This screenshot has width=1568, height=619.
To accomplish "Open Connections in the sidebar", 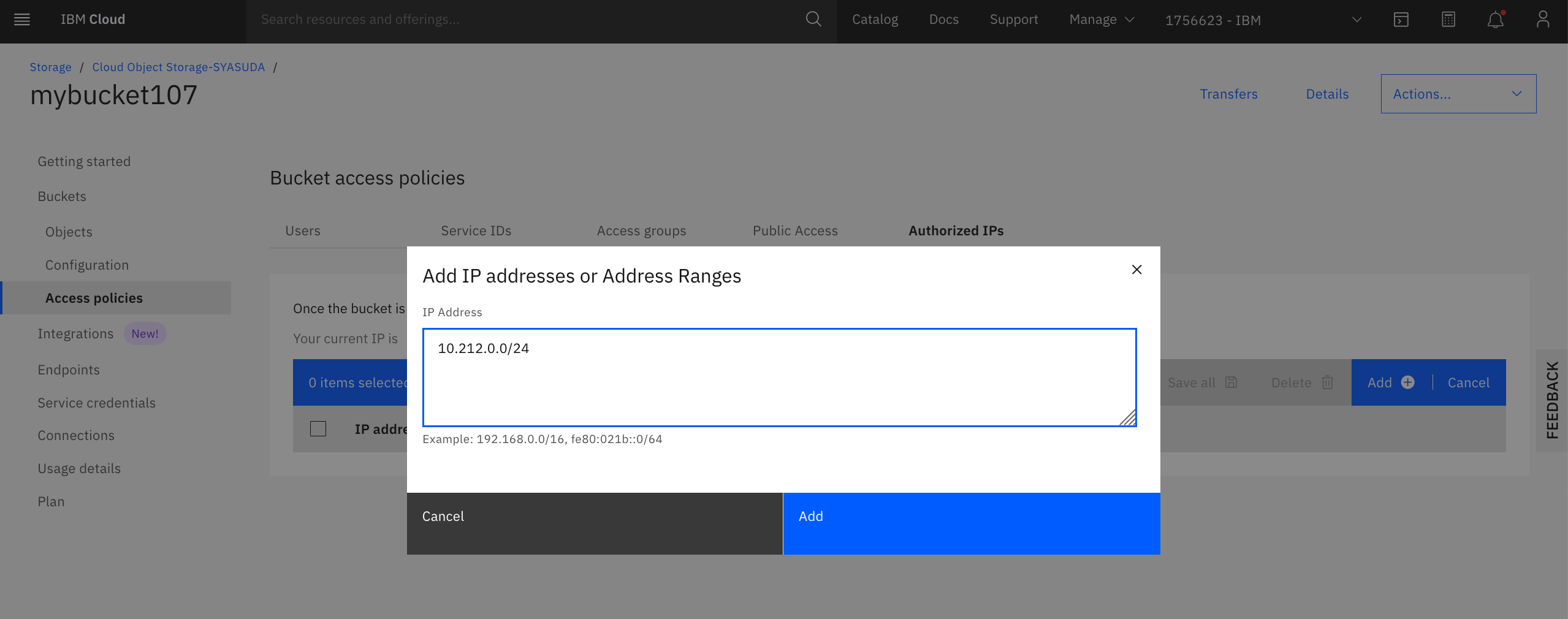I will 76,436.
